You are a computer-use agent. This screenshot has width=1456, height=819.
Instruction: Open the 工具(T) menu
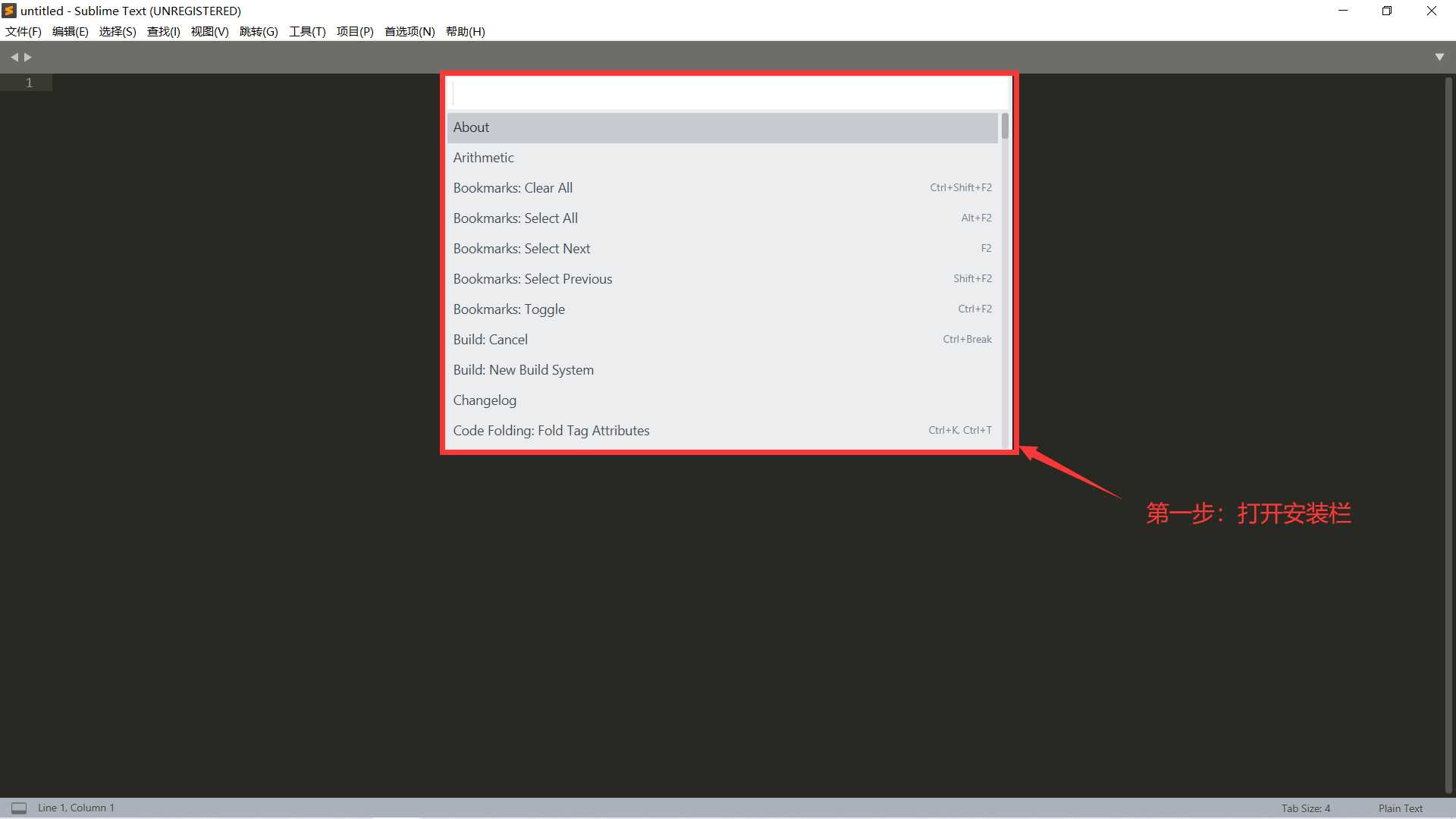(307, 31)
